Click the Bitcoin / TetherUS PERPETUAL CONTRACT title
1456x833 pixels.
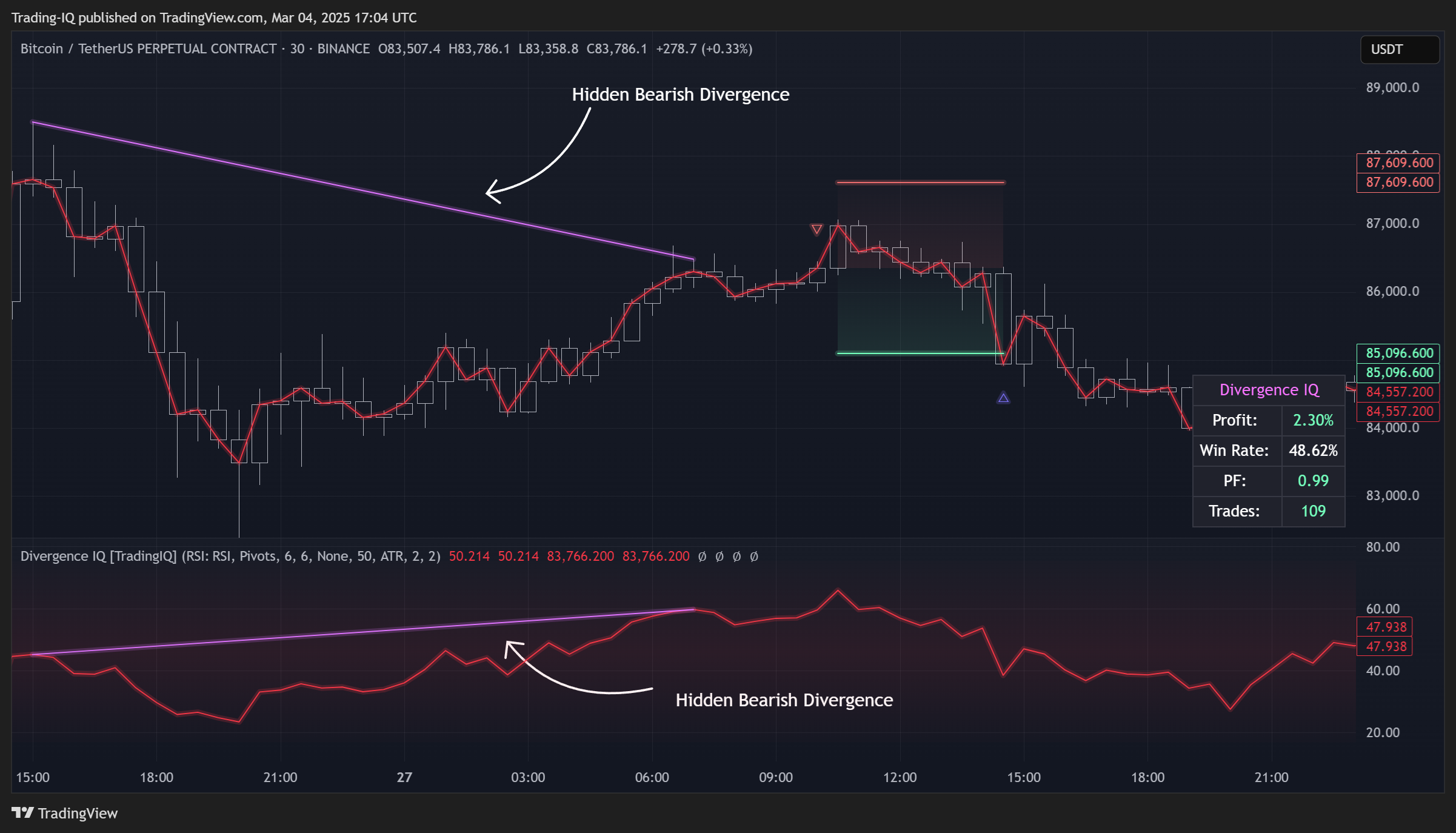149,49
